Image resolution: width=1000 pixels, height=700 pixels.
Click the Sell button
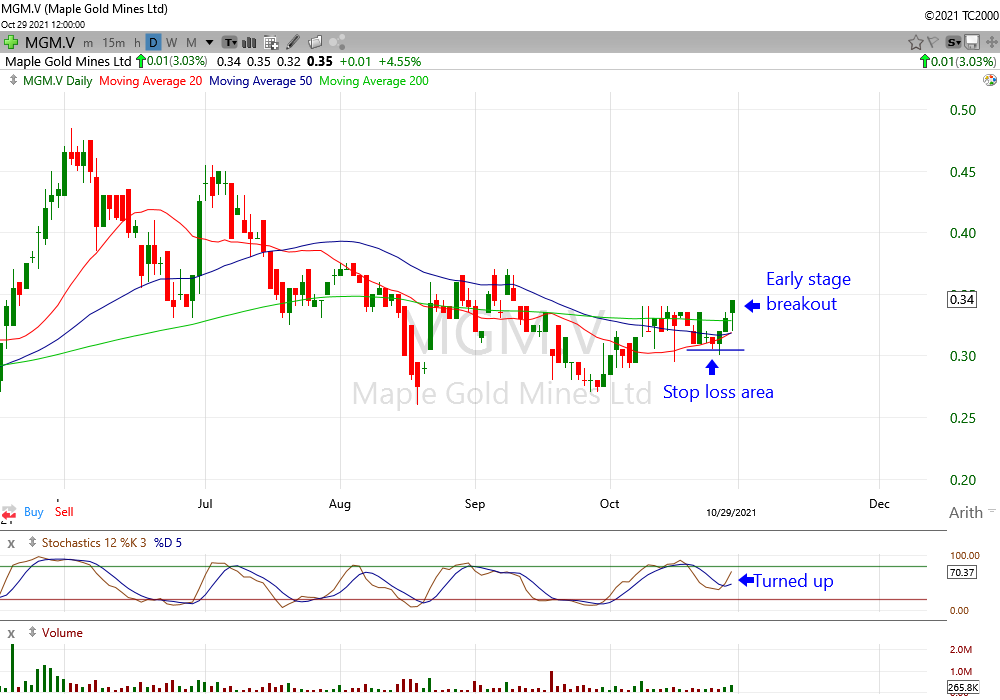[x=64, y=512]
